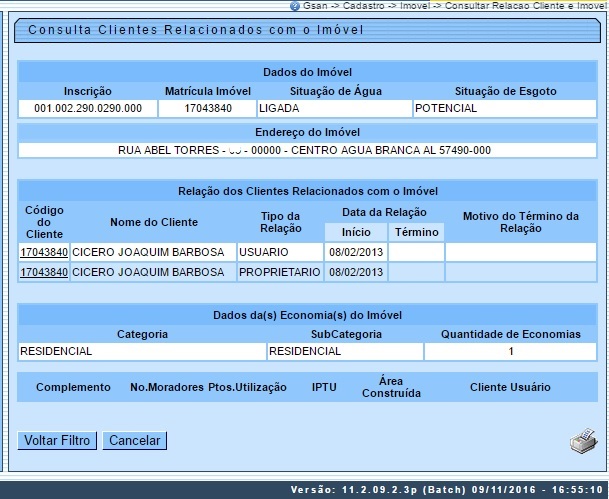Click the Dados da(s) Economia(s) do Imóvel header
The height and width of the screenshot is (499, 609).
tap(307, 315)
